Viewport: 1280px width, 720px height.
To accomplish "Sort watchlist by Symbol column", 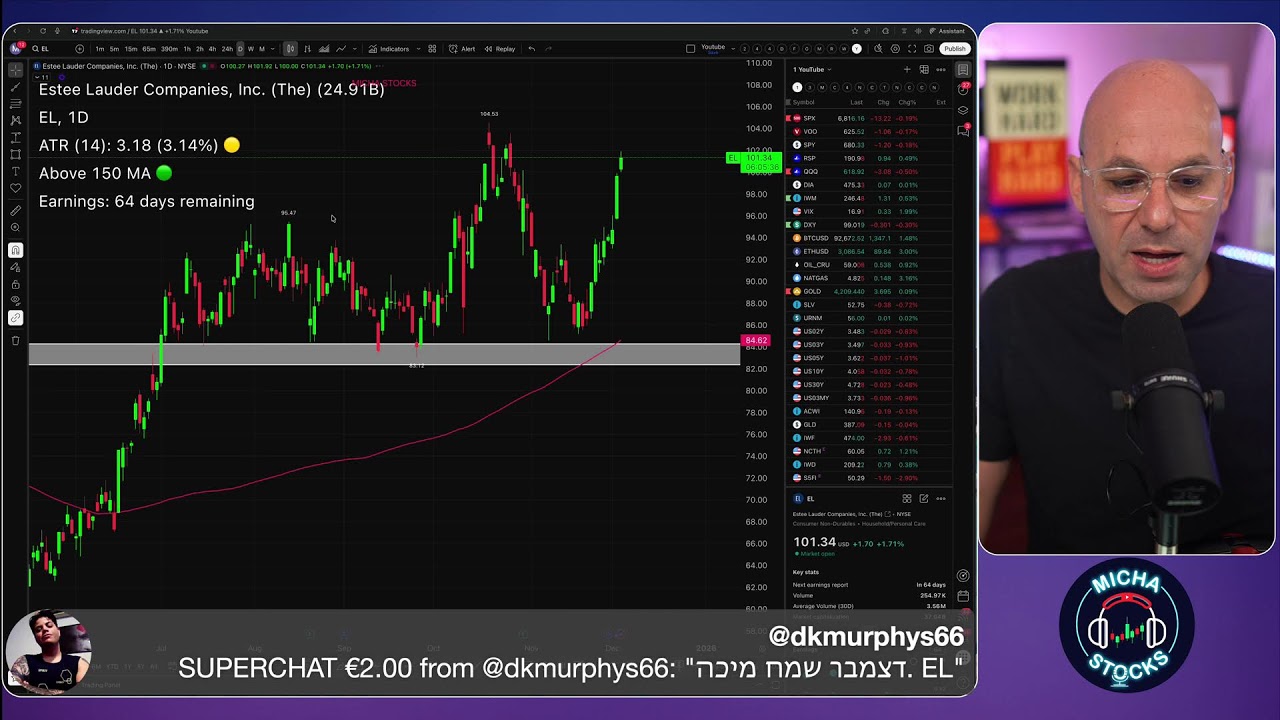I will (804, 102).
